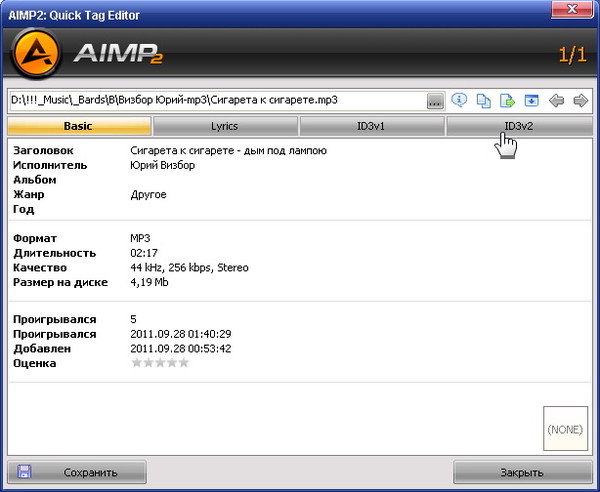The height and width of the screenshot is (492, 600).
Task: Click the 'Исполнитель' label
Action: pyautogui.click(x=50, y=165)
